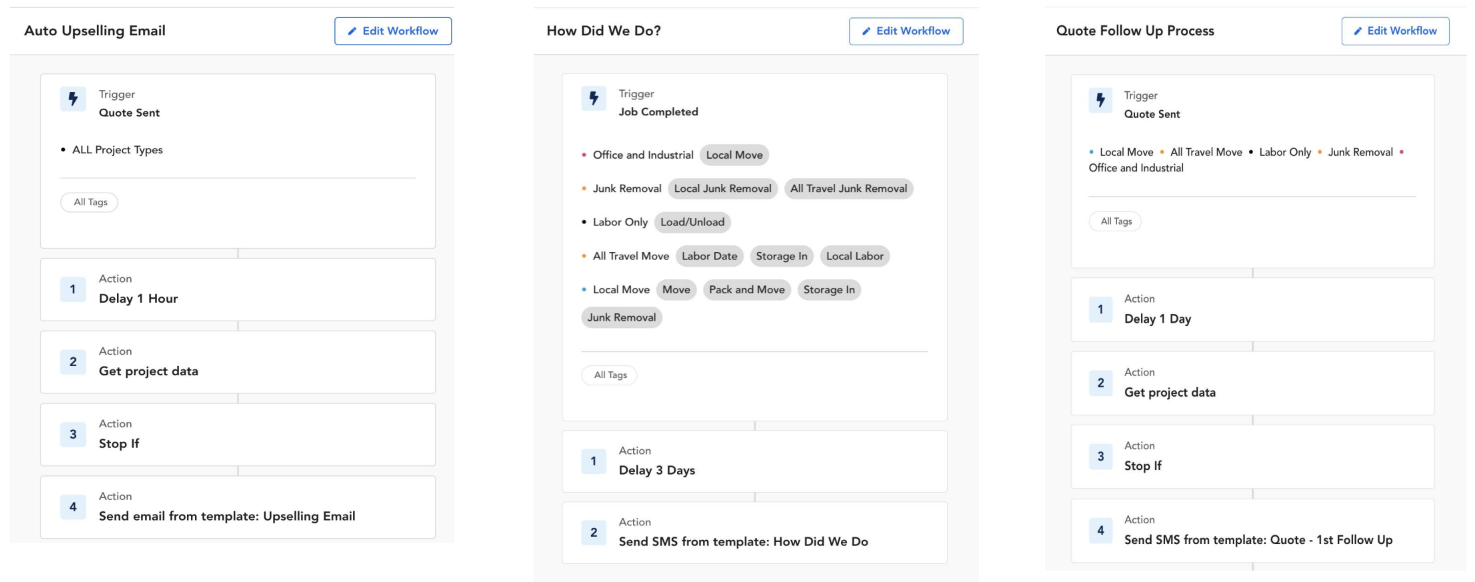
Task: Edit Workflow for How Did We Do?
Action: (906, 31)
